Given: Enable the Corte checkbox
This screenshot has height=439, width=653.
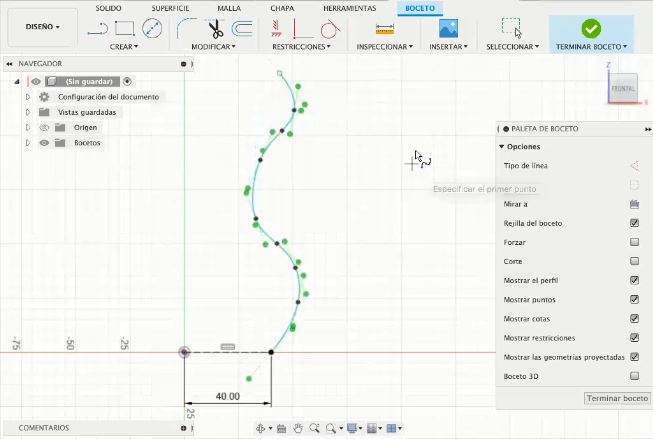Looking at the screenshot, I should tap(634, 261).
